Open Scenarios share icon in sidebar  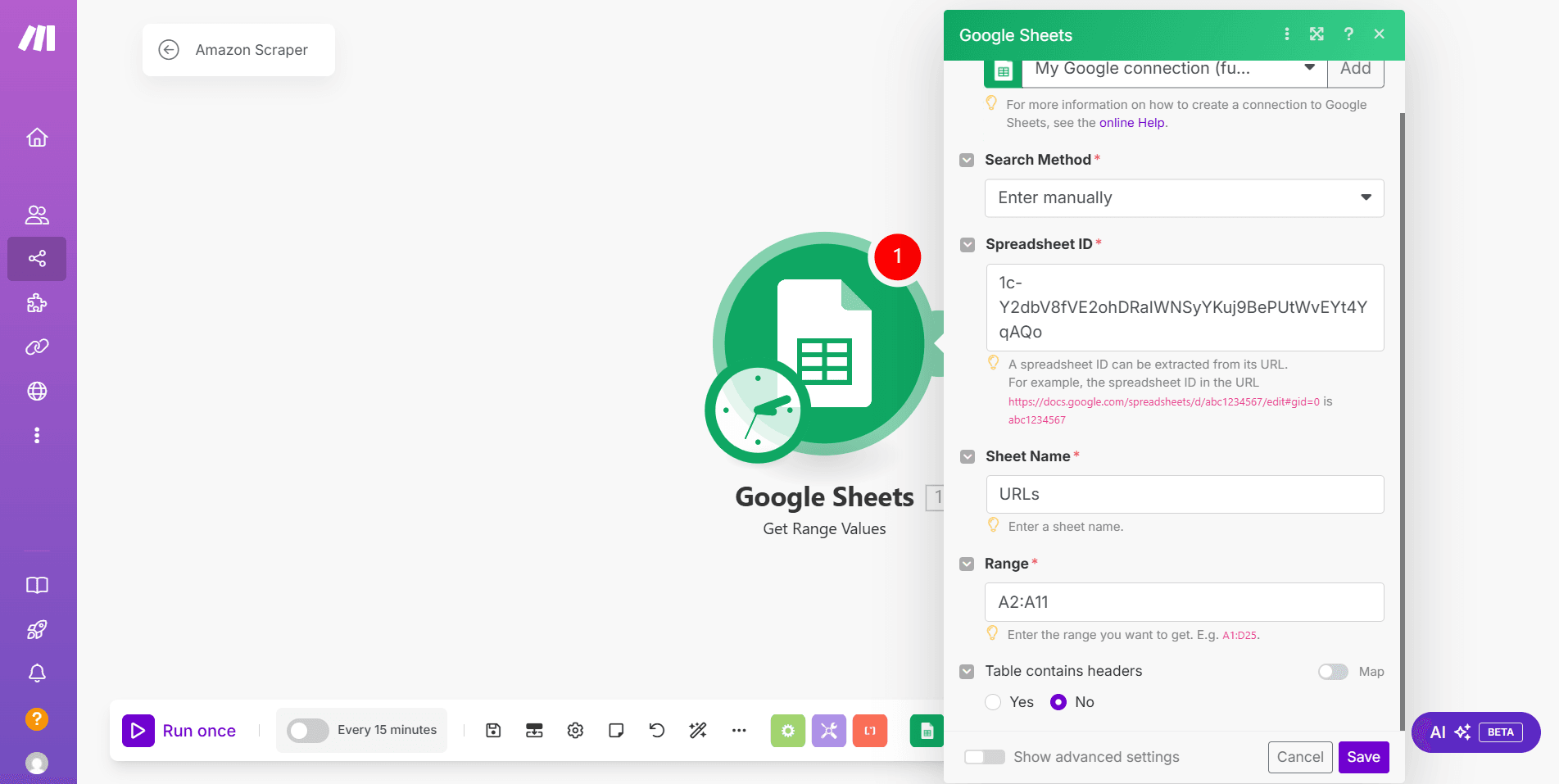(37, 259)
